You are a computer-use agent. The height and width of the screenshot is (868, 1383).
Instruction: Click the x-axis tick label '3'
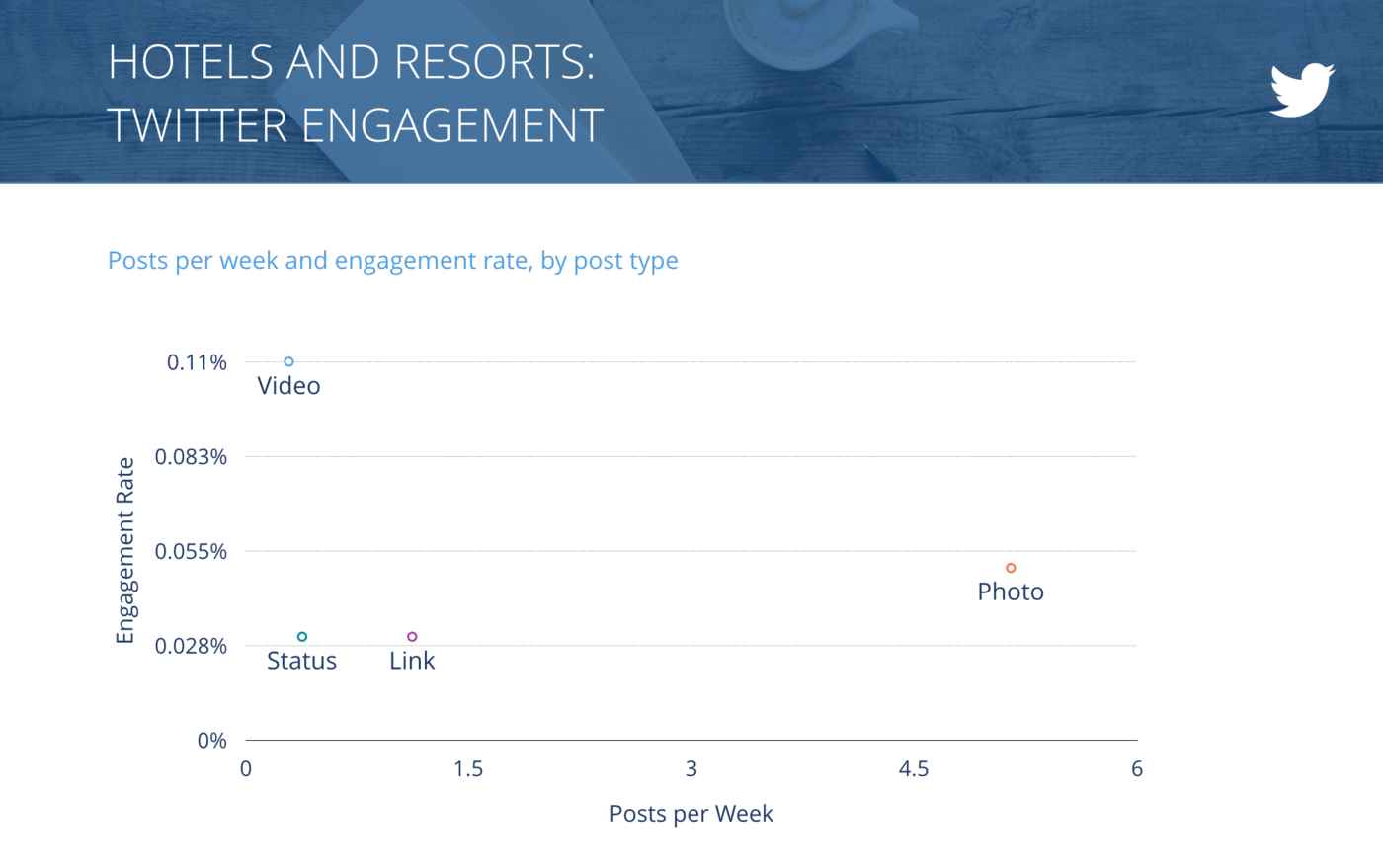[x=691, y=769]
